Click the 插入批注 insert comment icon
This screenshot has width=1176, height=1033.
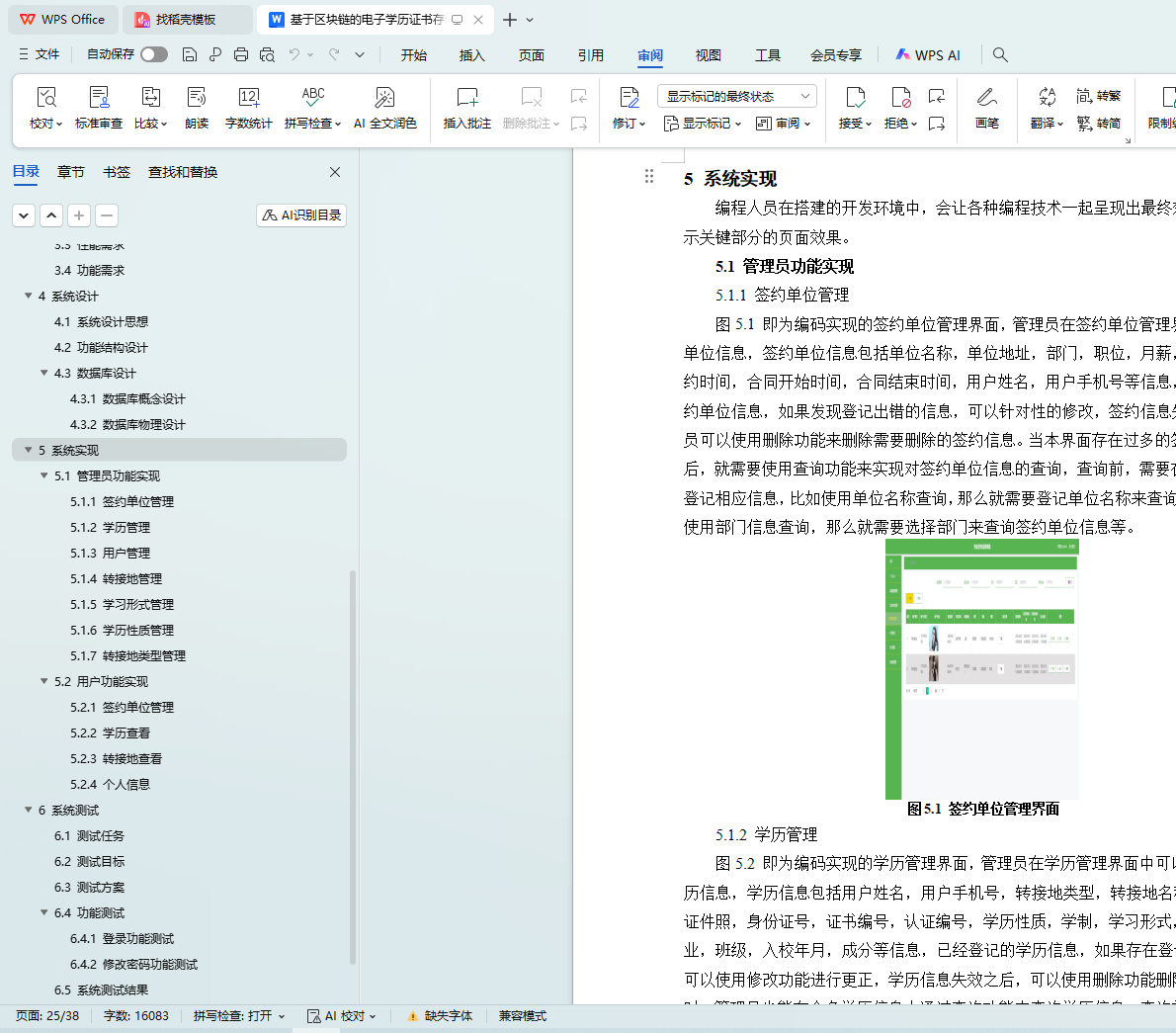coord(466,98)
